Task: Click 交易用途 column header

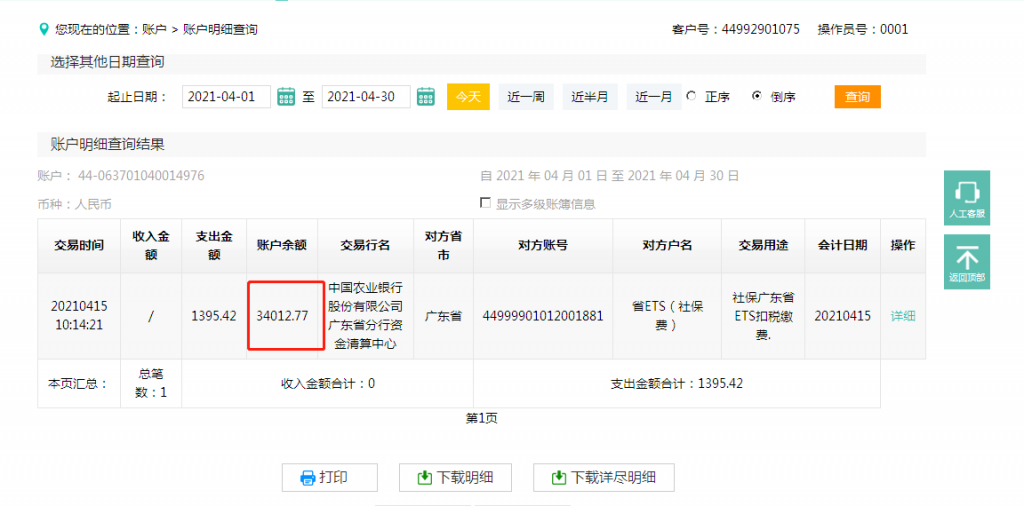Action: click(763, 245)
